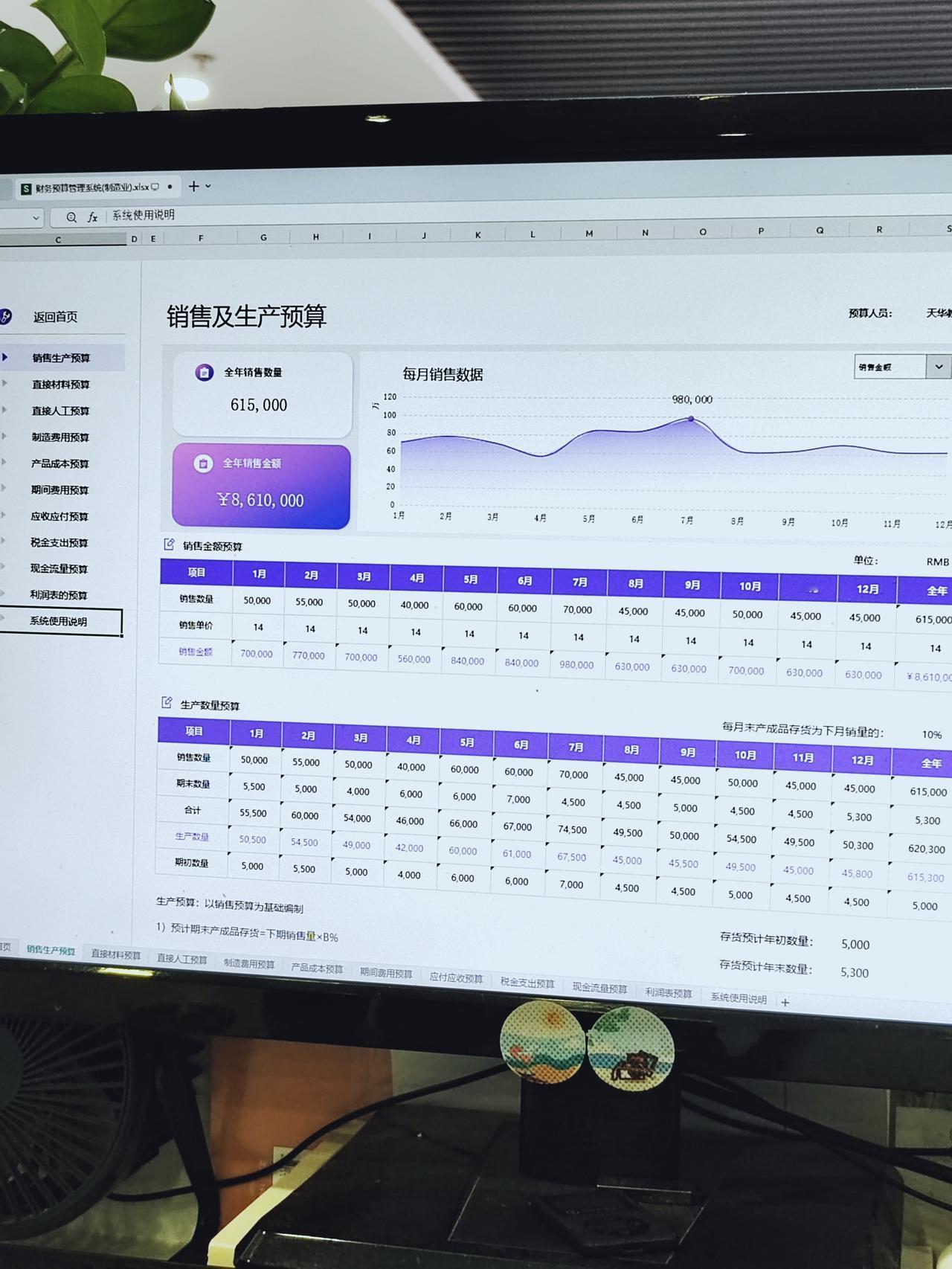
Task: Select 10% ending inventory ratio cell
Action: pyautogui.click(x=931, y=734)
